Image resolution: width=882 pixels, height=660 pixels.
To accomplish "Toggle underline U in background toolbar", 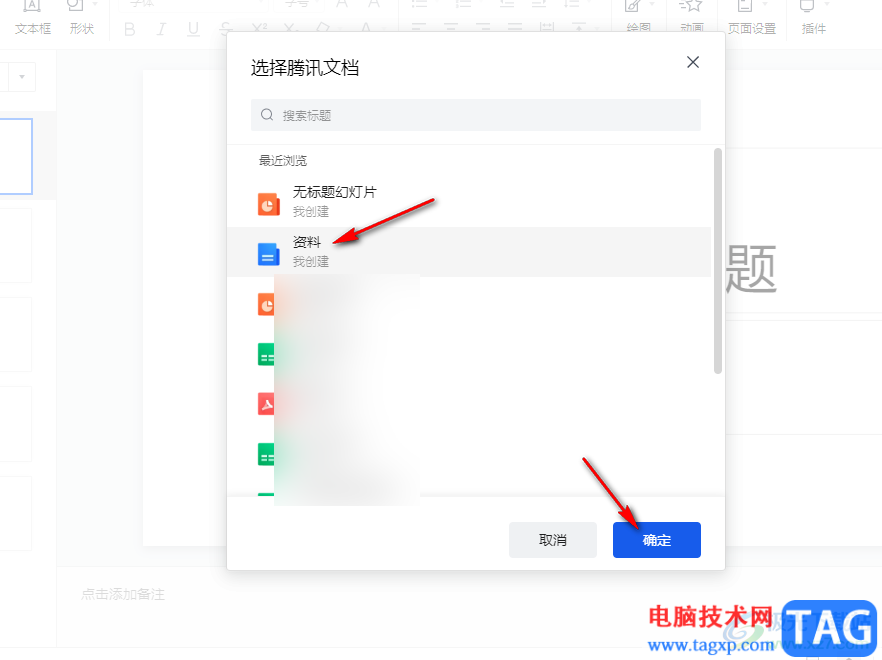I will (x=193, y=29).
